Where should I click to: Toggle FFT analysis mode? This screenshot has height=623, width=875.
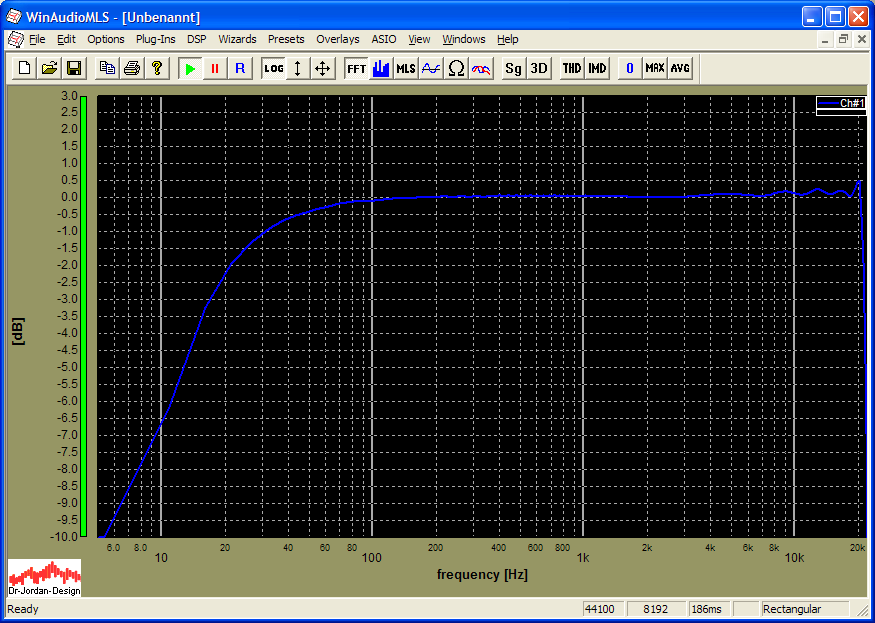pyautogui.click(x=356, y=68)
